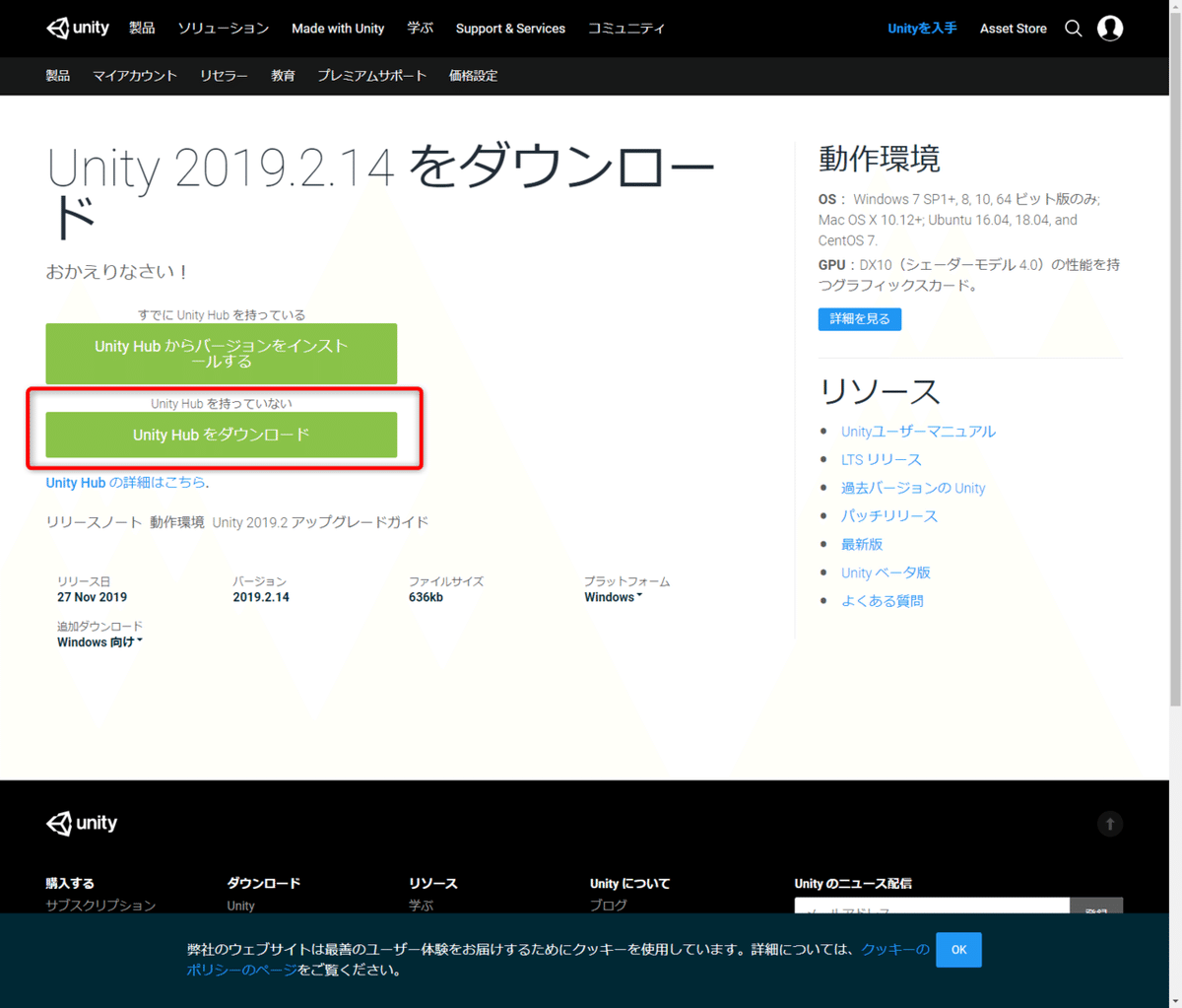Select プレミアムサポート in the secondary nav
This screenshot has width=1182, height=1008.
371,76
